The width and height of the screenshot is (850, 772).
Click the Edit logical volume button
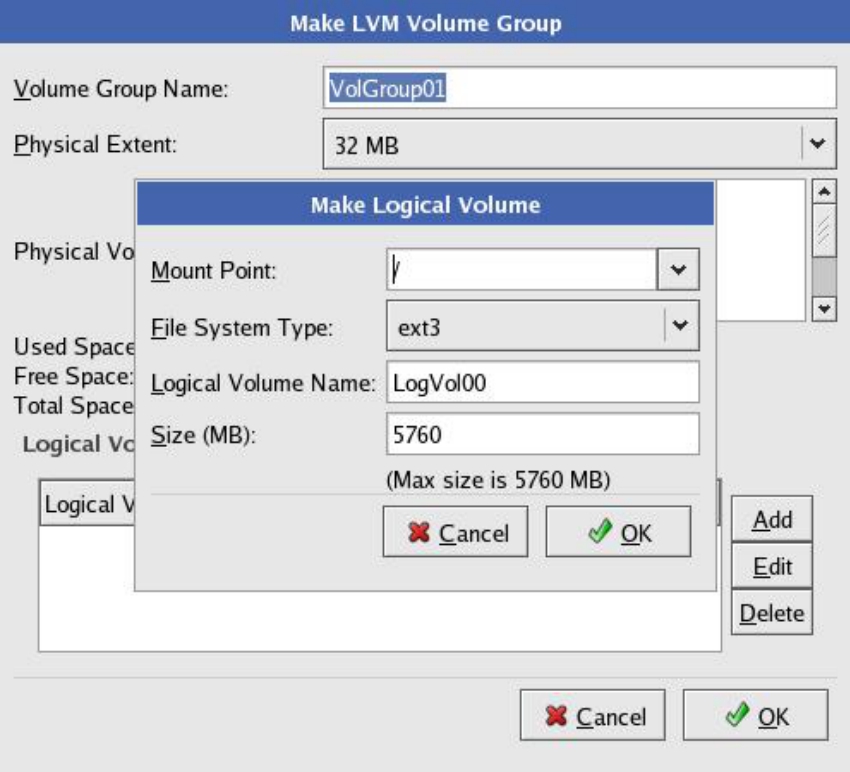coord(772,567)
